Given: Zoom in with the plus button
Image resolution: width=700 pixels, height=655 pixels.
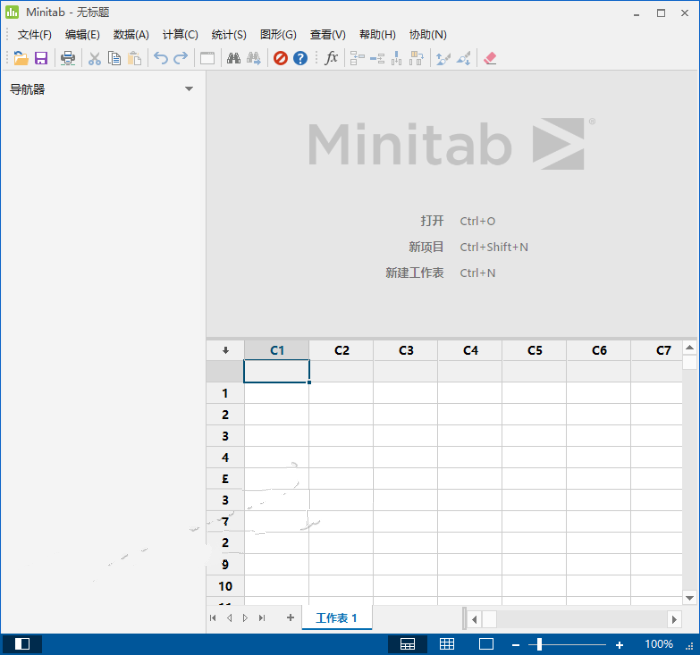Looking at the screenshot, I should (x=619, y=645).
